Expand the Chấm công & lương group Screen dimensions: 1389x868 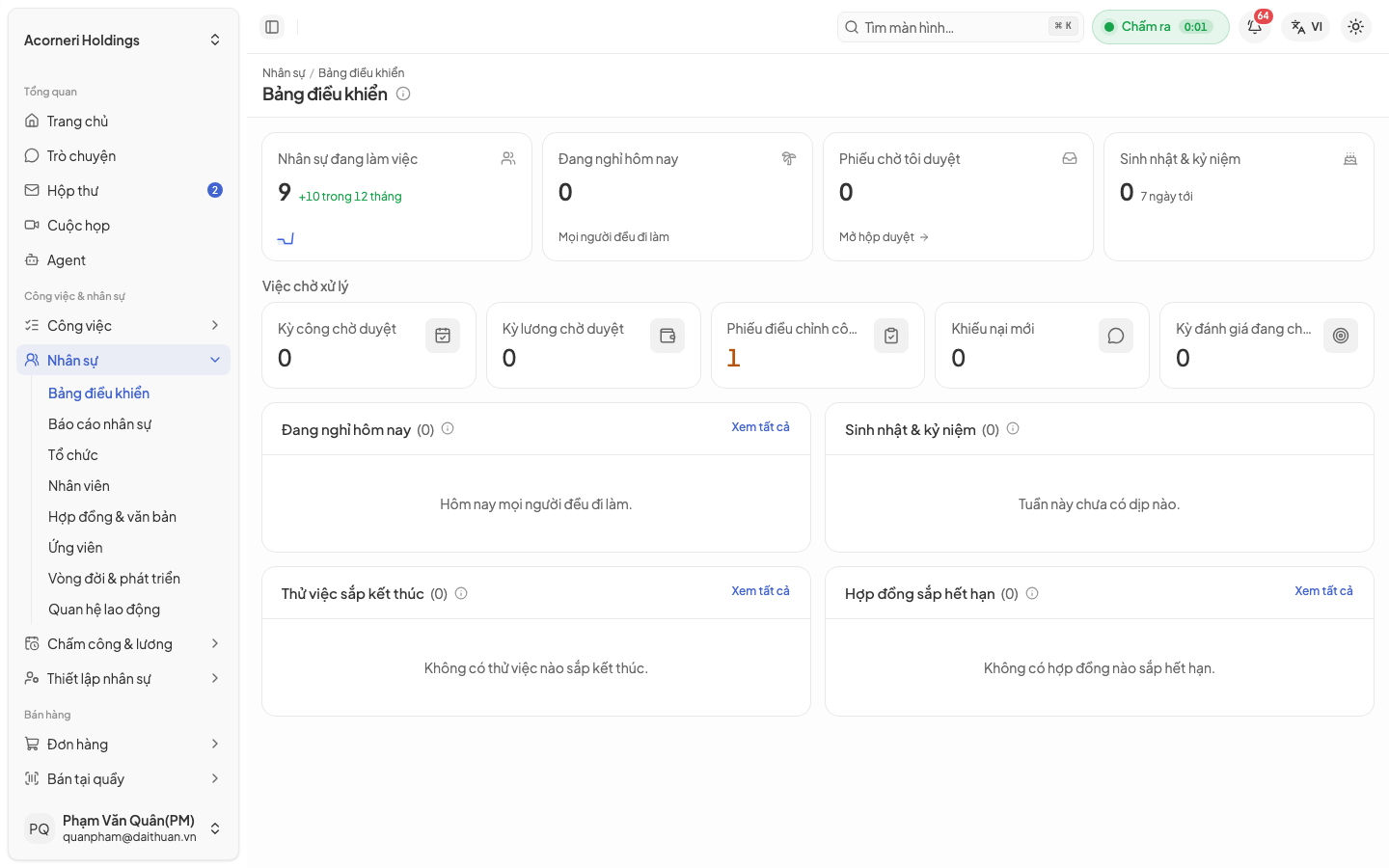pyautogui.click(x=123, y=643)
